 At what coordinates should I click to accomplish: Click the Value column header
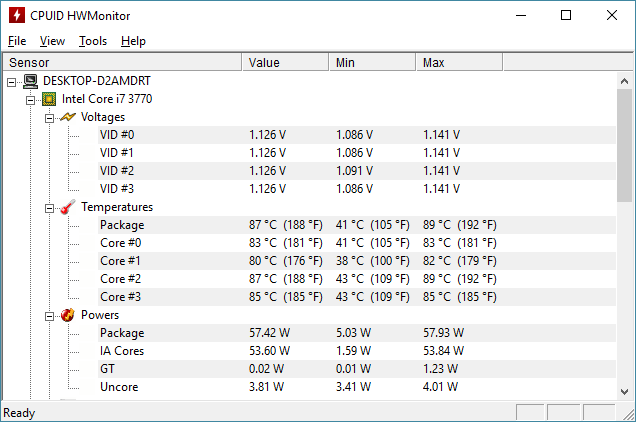pyautogui.click(x=286, y=62)
